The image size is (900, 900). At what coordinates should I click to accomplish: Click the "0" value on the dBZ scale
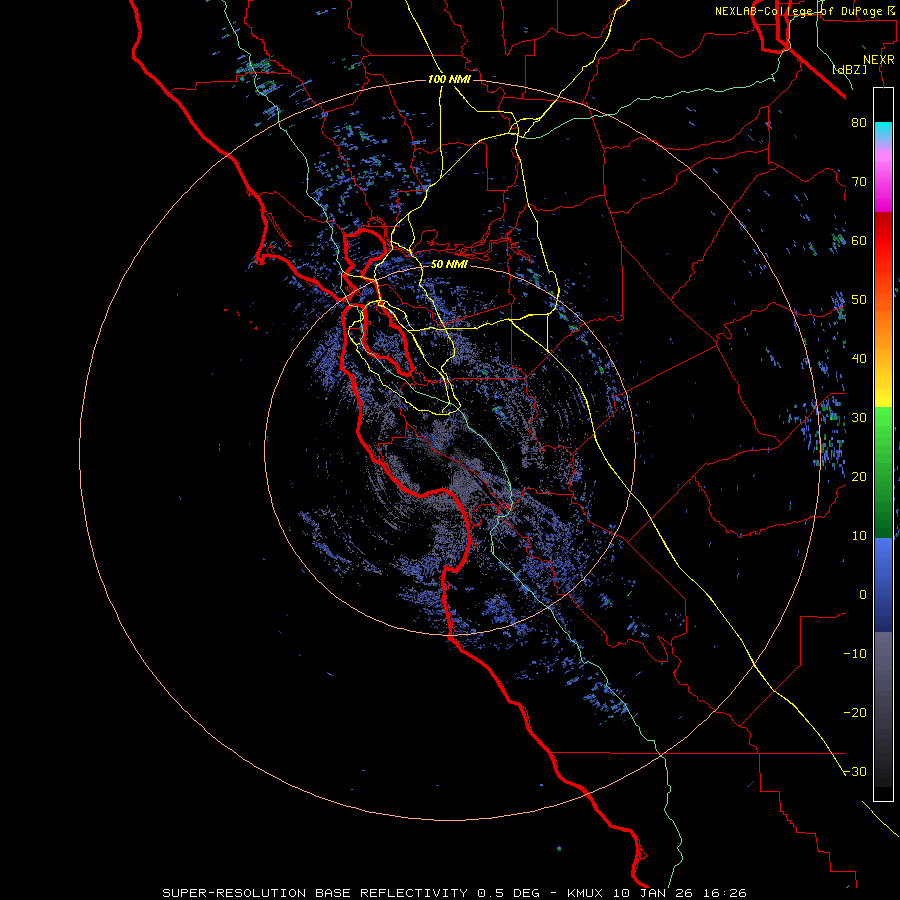pos(863,595)
